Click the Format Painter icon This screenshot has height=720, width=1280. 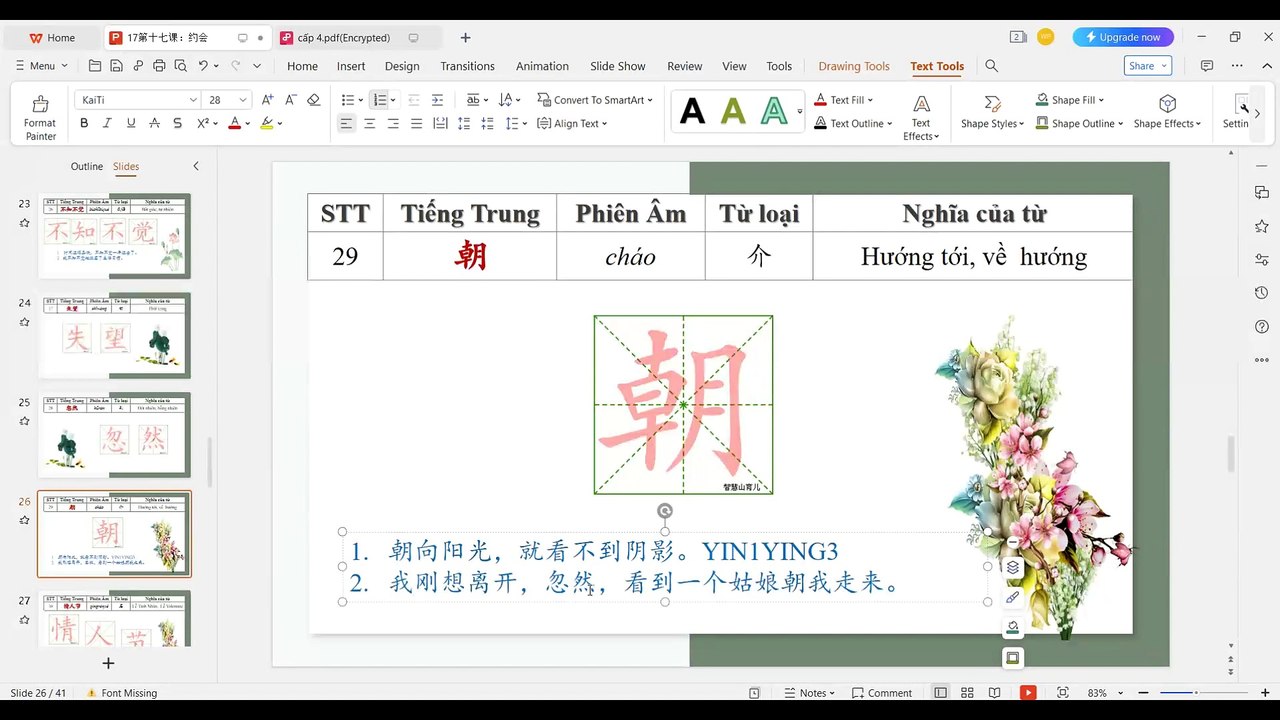click(40, 104)
